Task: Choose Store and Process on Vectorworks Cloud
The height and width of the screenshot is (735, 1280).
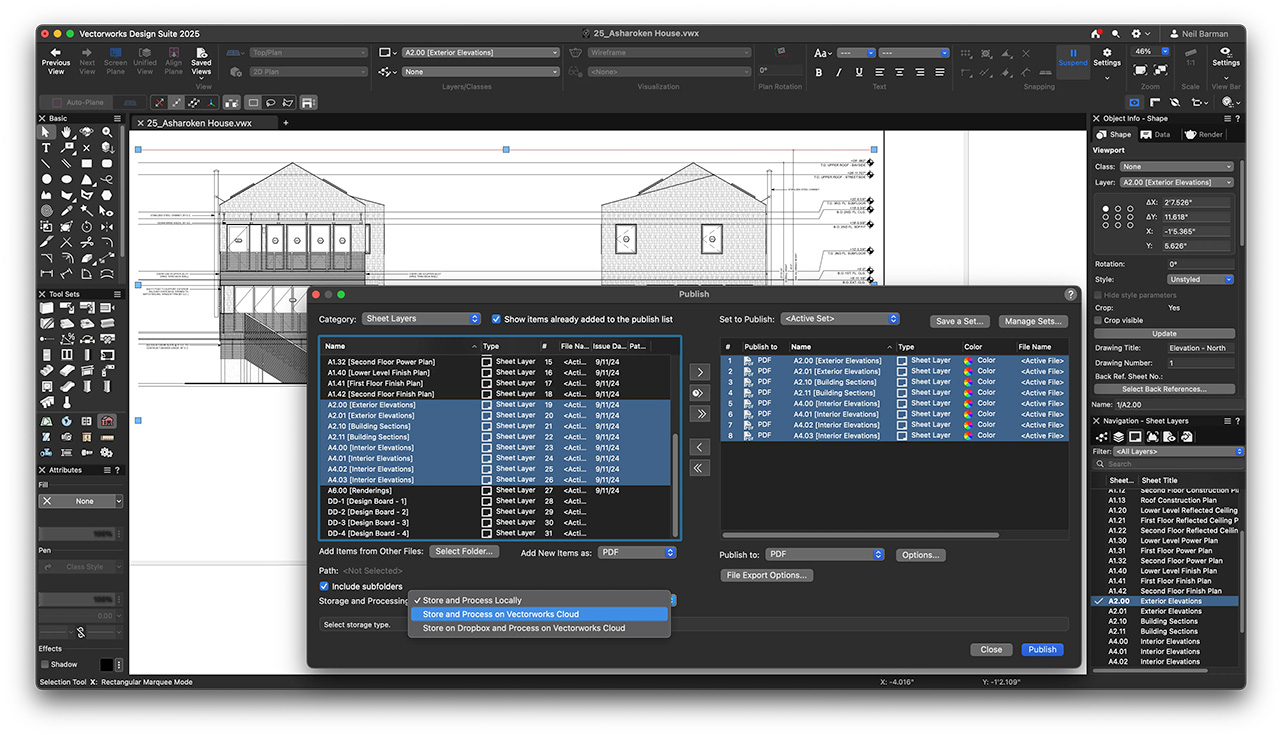Action: pyautogui.click(x=539, y=614)
